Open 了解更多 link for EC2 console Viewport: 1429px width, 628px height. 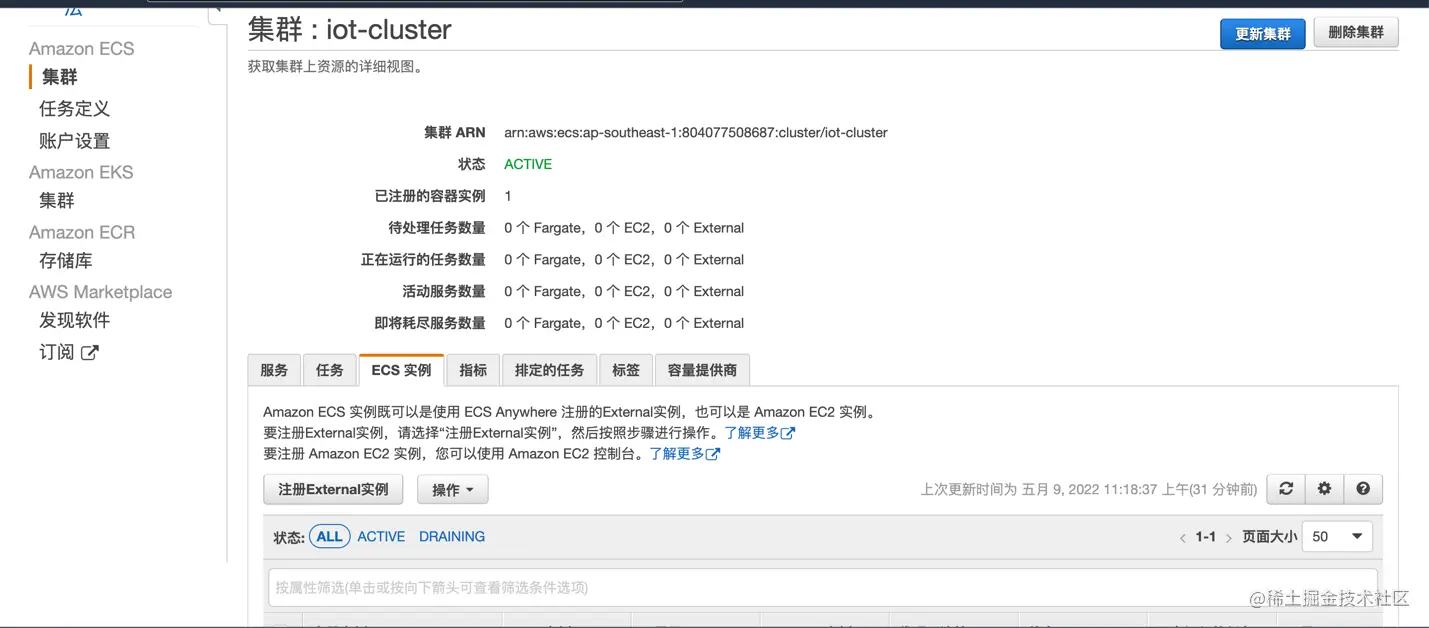tap(684, 454)
